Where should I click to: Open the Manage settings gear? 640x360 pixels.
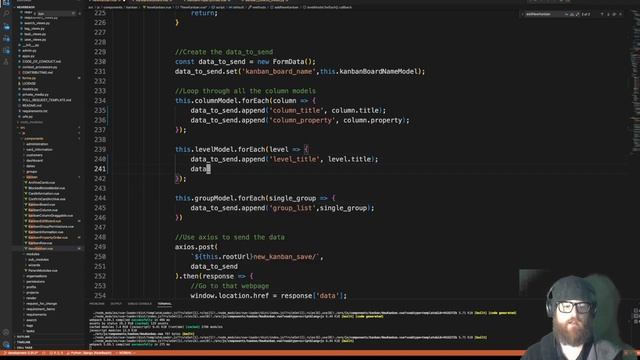coord(6,345)
